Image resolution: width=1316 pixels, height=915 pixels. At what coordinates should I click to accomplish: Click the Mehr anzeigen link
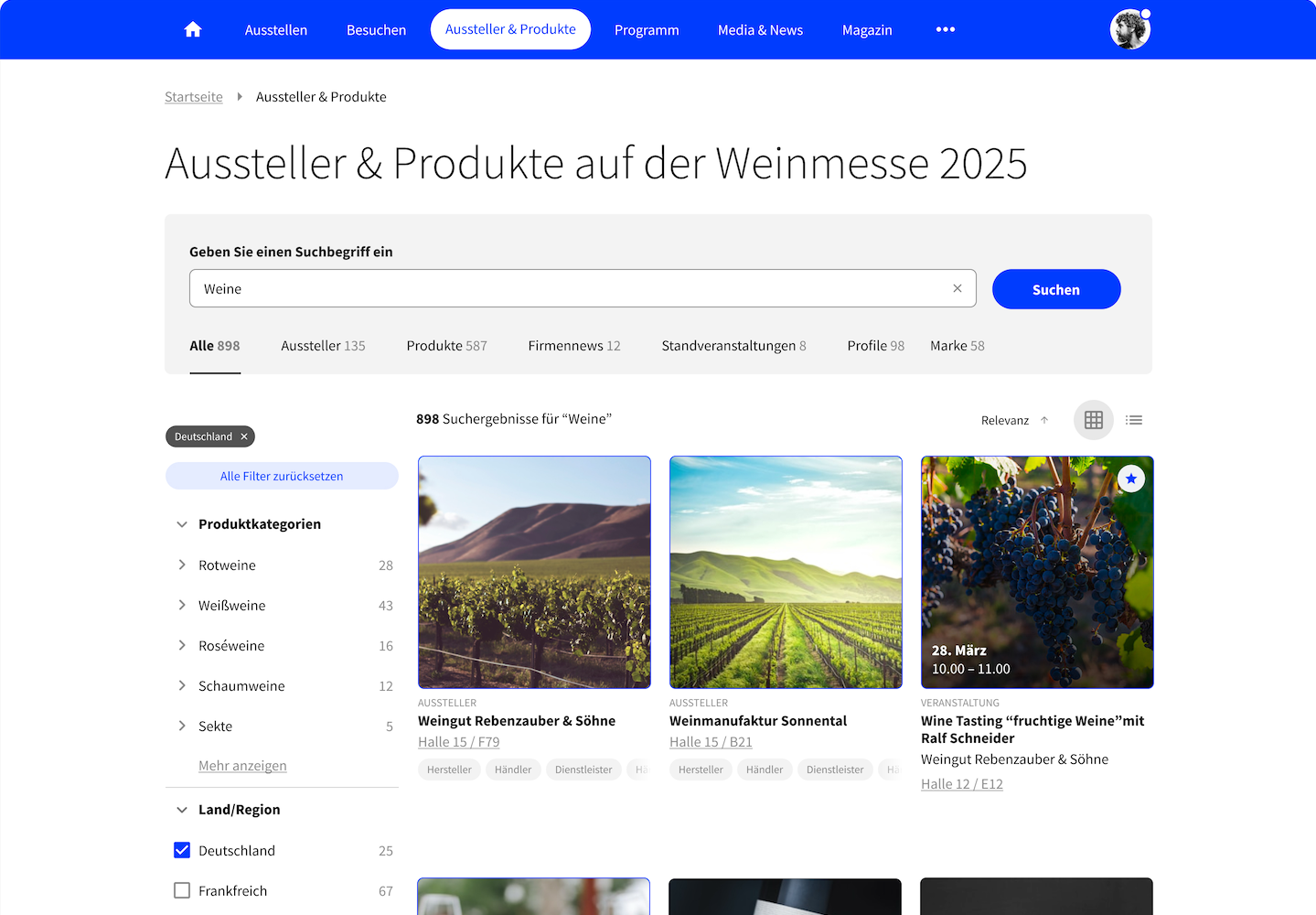pyautogui.click(x=242, y=766)
